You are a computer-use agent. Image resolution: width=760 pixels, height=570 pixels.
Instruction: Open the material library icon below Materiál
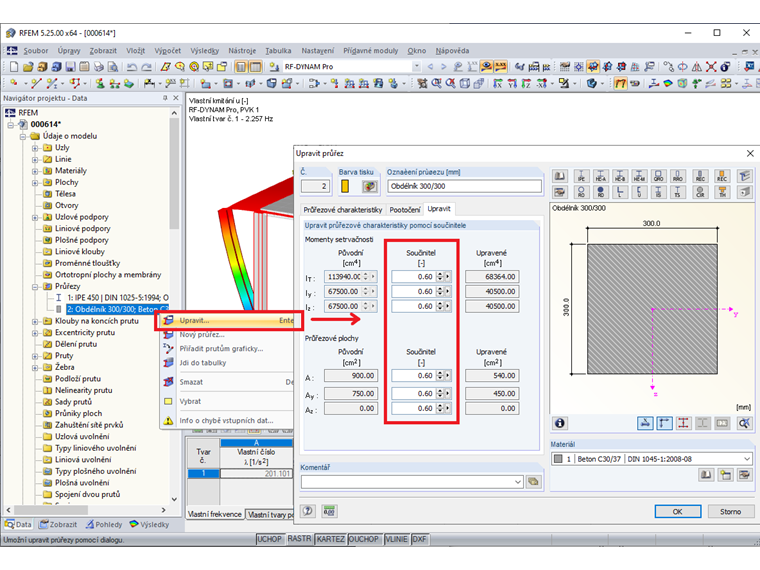point(706,475)
